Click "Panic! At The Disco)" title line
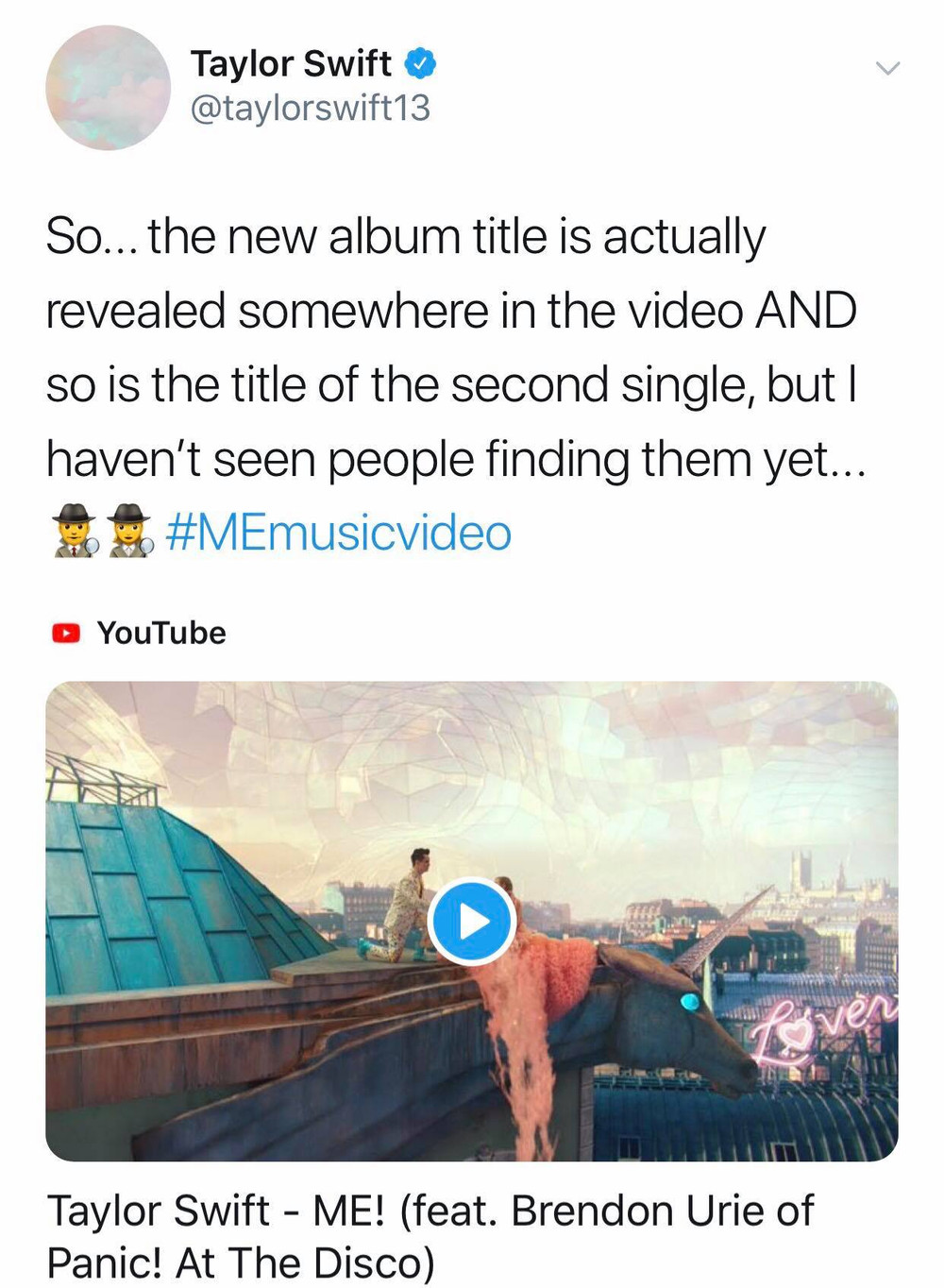This screenshot has height=1288, width=944. tap(241, 1263)
